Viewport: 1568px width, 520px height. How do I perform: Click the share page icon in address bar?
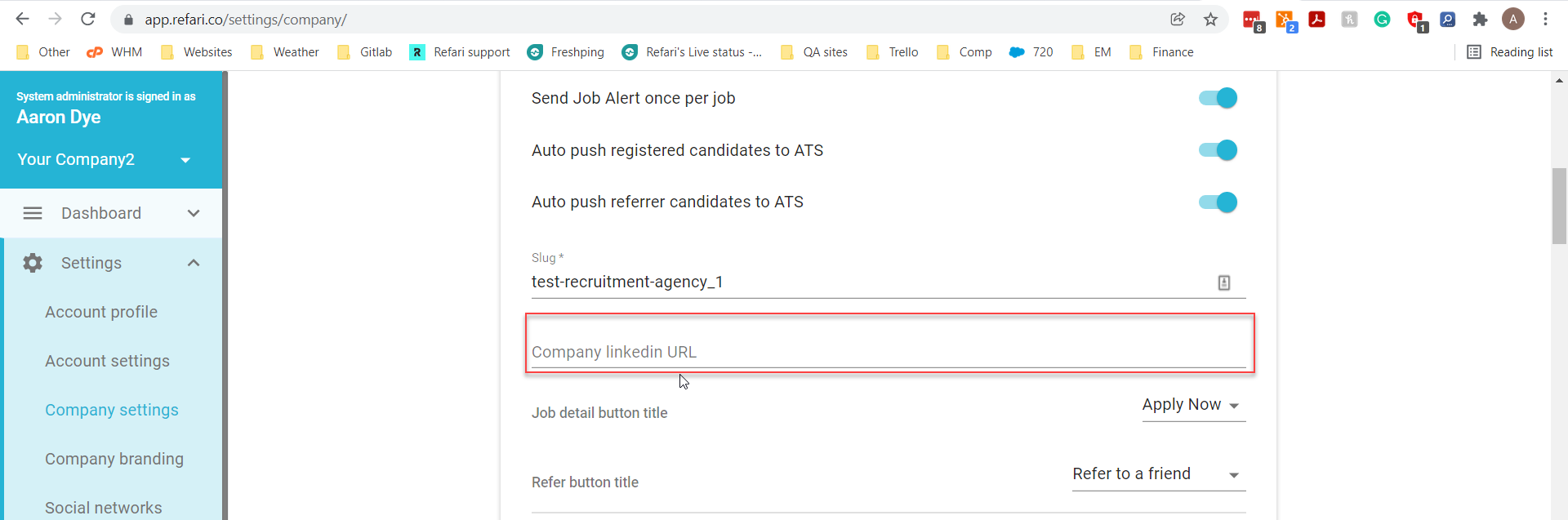(x=1177, y=19)
